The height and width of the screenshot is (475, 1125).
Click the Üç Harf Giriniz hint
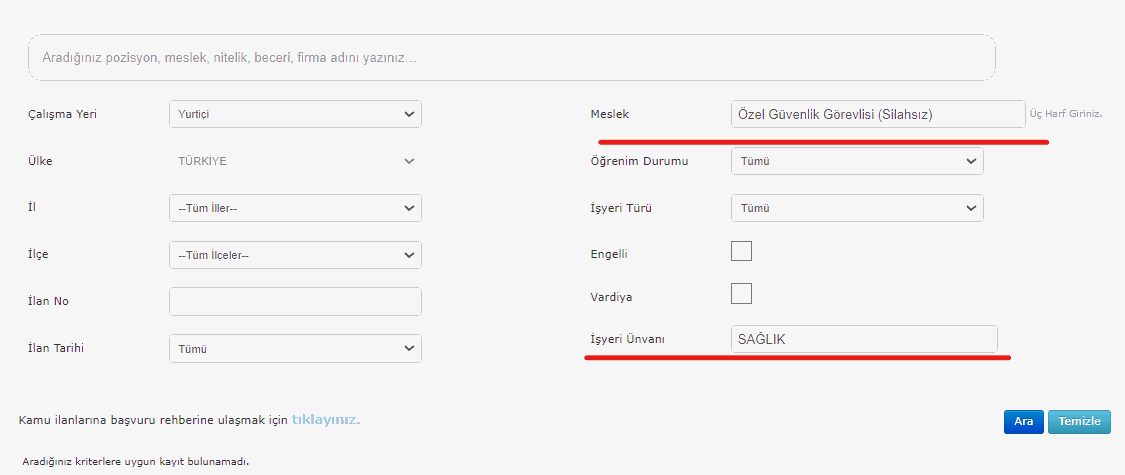(x=1065, y=115)
